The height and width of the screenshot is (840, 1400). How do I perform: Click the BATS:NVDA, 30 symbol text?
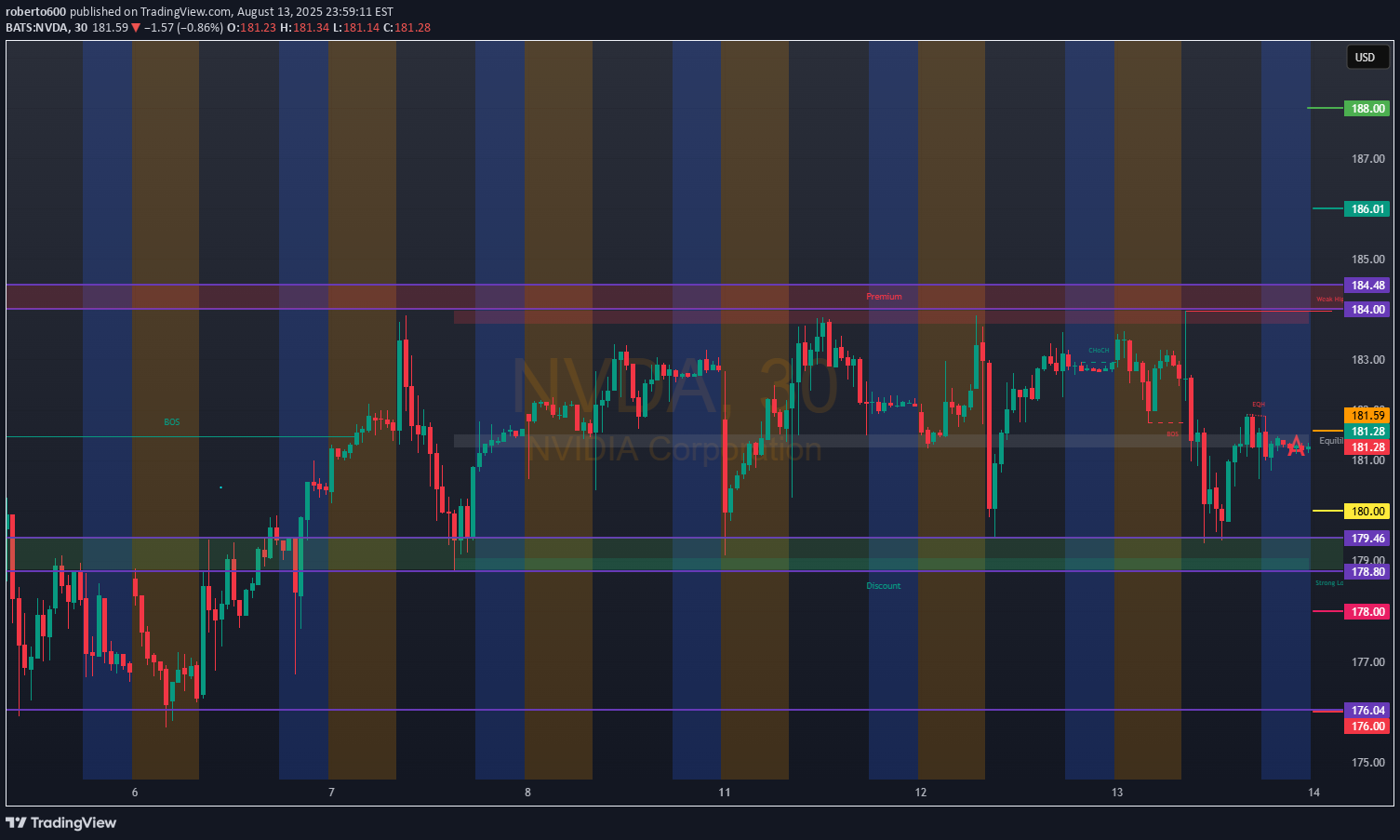[x=47, y=28]
